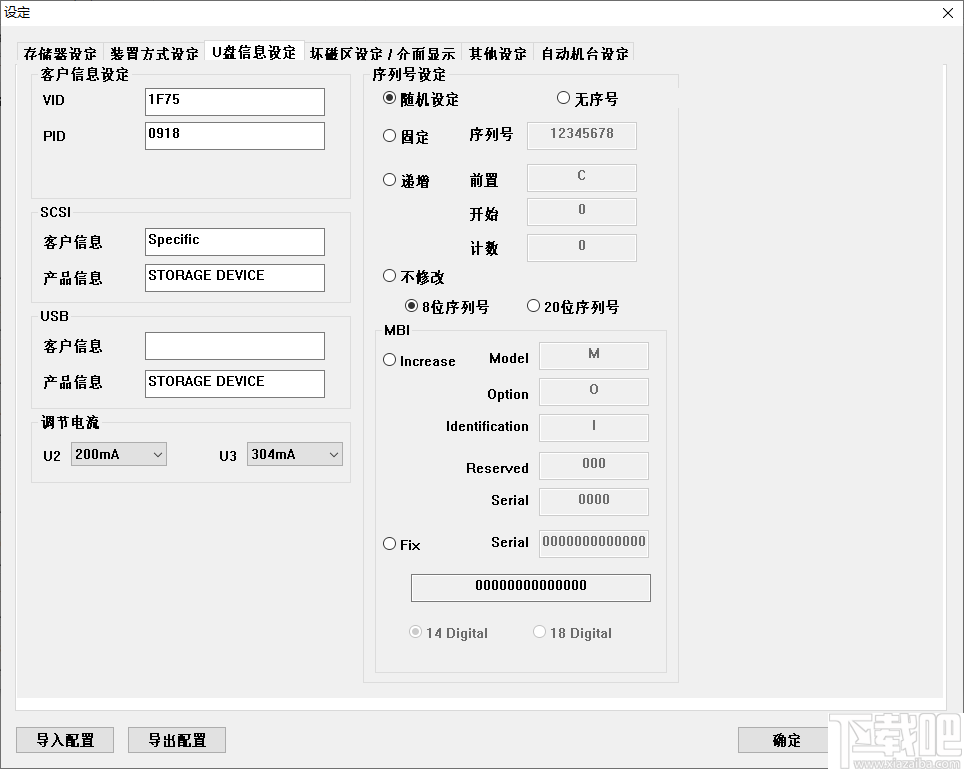Click the SCSI 客户信息 field showing Specific
Image resolution: width=964 pixels, height=769 pixels.
tap(234, 241)
